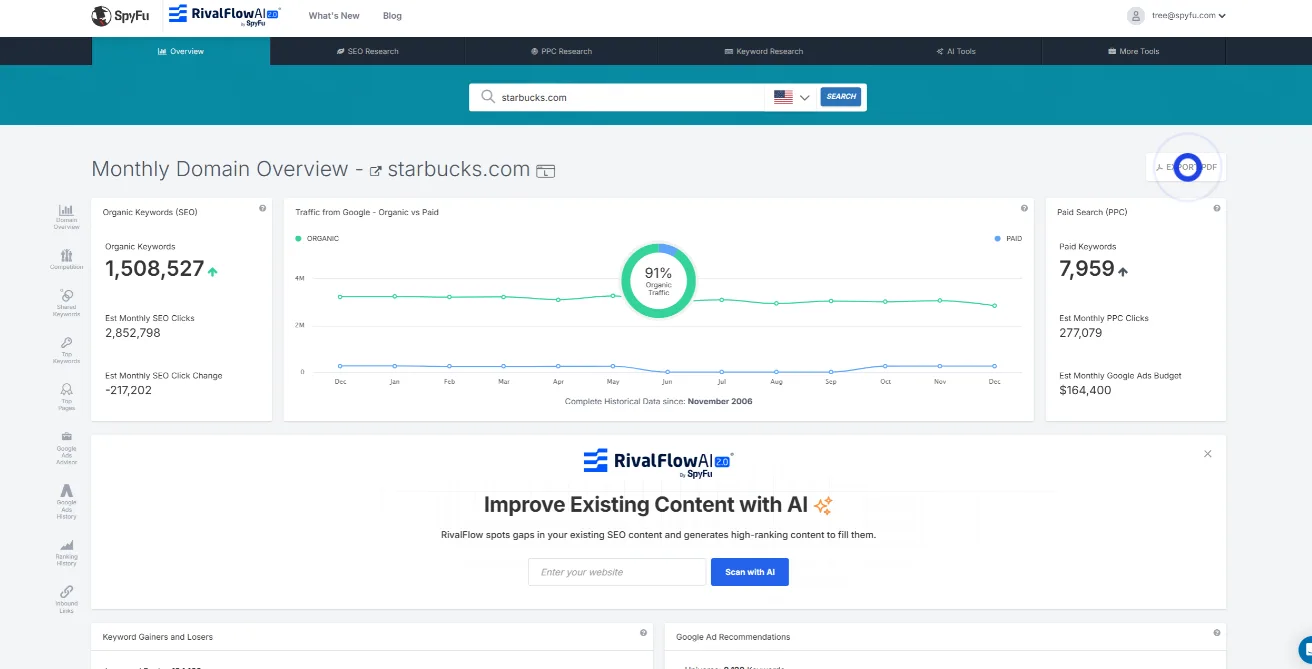Viewport: 1312px width, 669px height.
Task: Open Top Keywords in the sidebar
Action: click(x=66, y=350)
